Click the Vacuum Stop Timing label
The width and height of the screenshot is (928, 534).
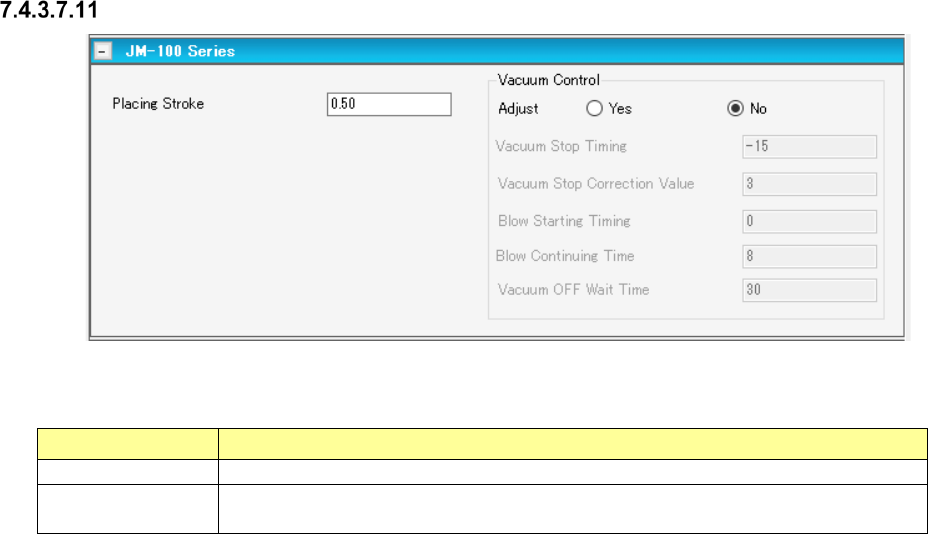561,146
